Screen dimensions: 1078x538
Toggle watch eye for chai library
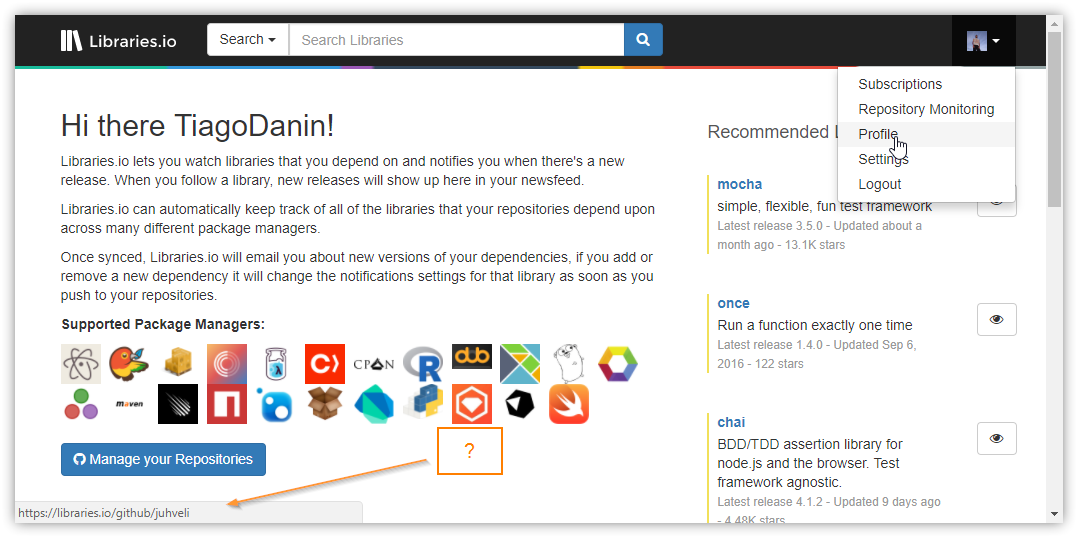click(996, 438)
